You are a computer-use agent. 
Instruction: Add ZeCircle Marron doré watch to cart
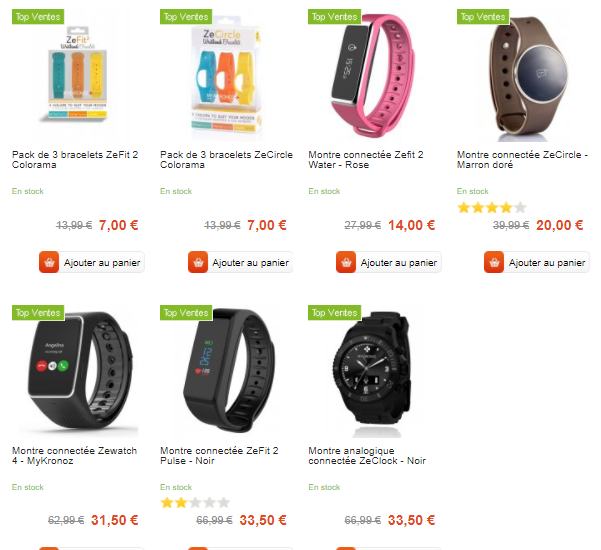537,262
